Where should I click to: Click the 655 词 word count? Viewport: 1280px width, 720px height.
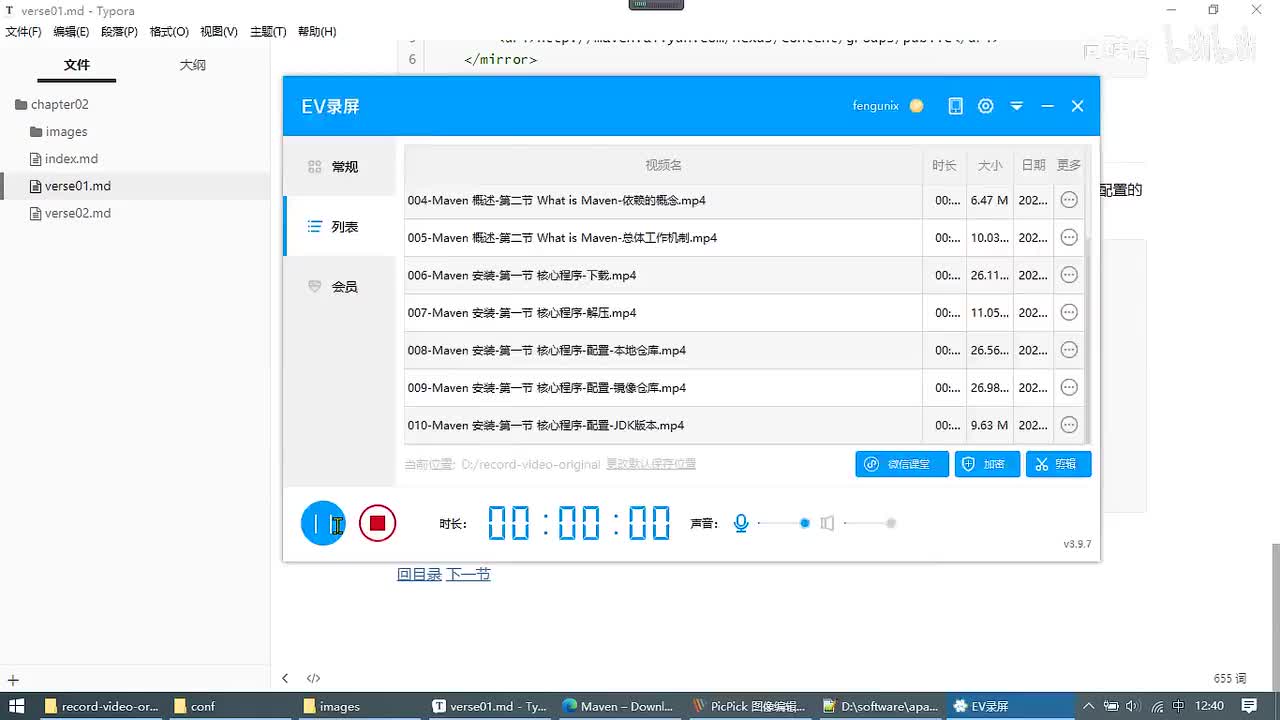point(1230,678)
